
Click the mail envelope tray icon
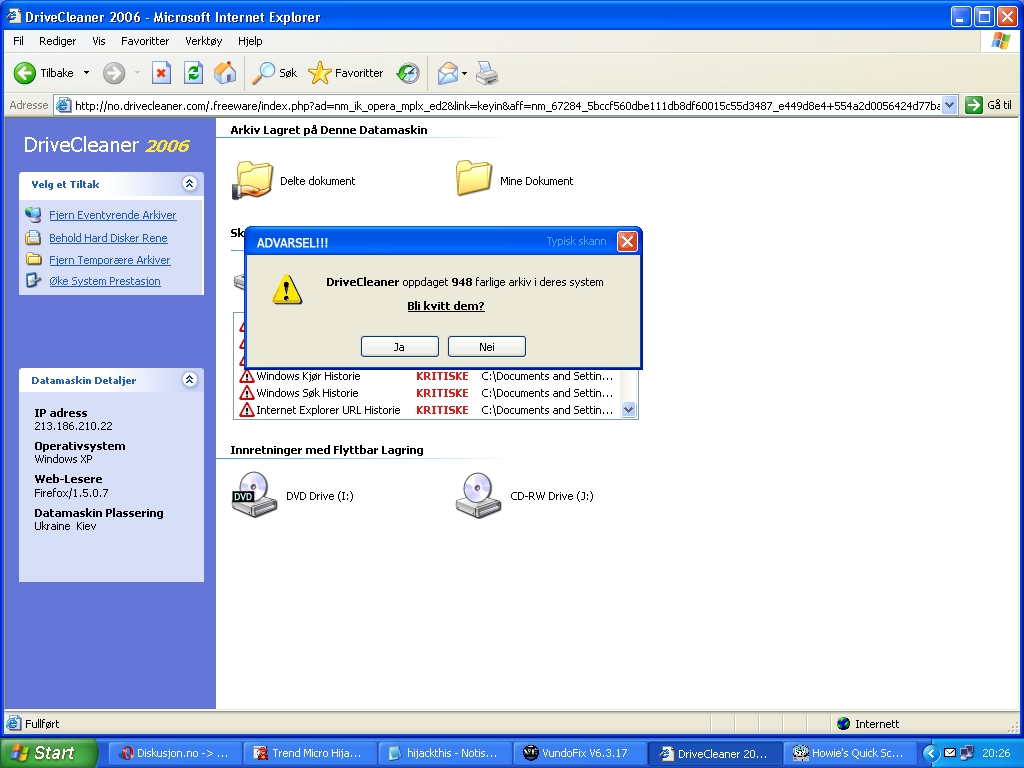[950, 753]
